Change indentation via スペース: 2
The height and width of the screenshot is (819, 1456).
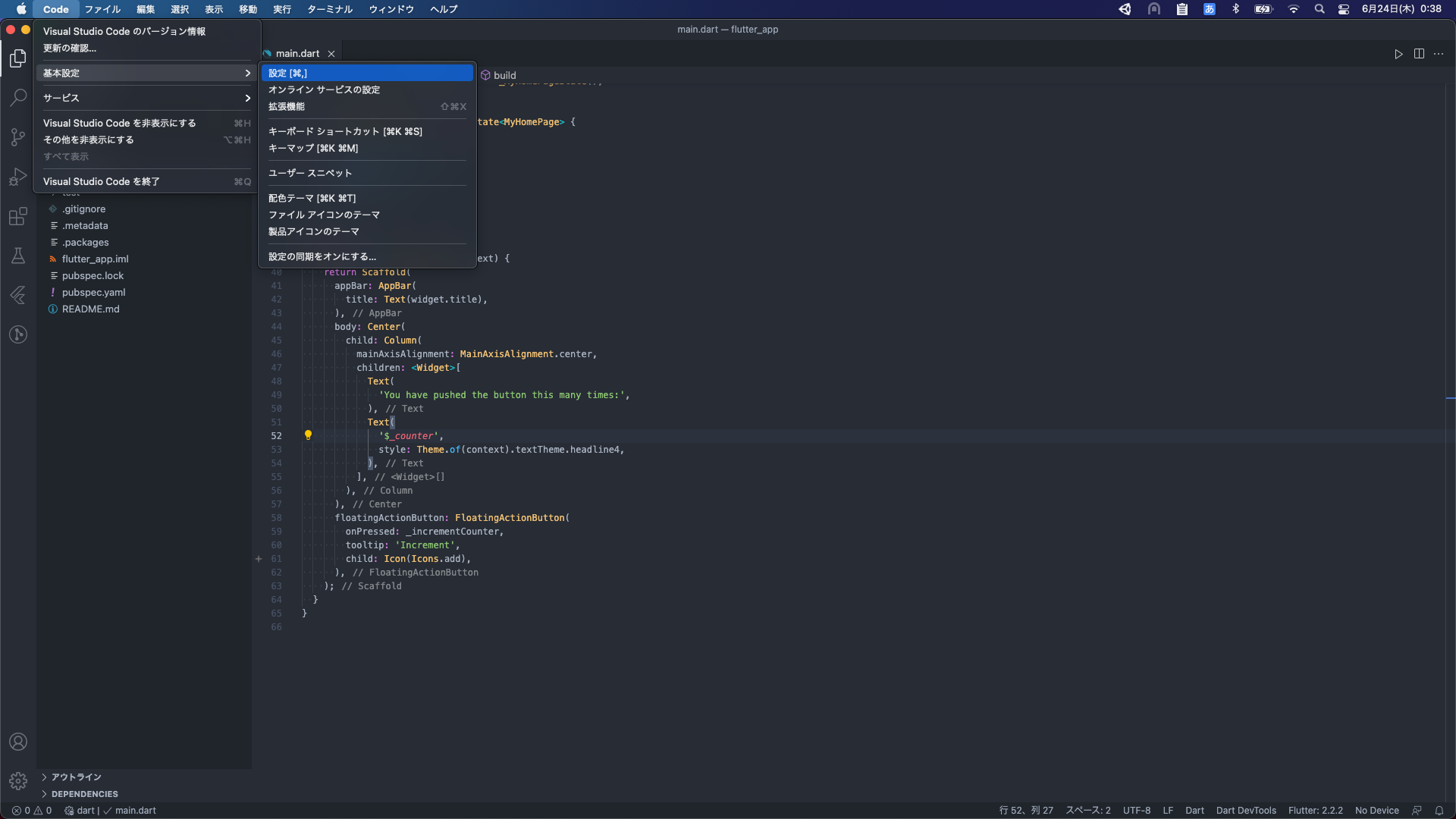point(1088,811)
